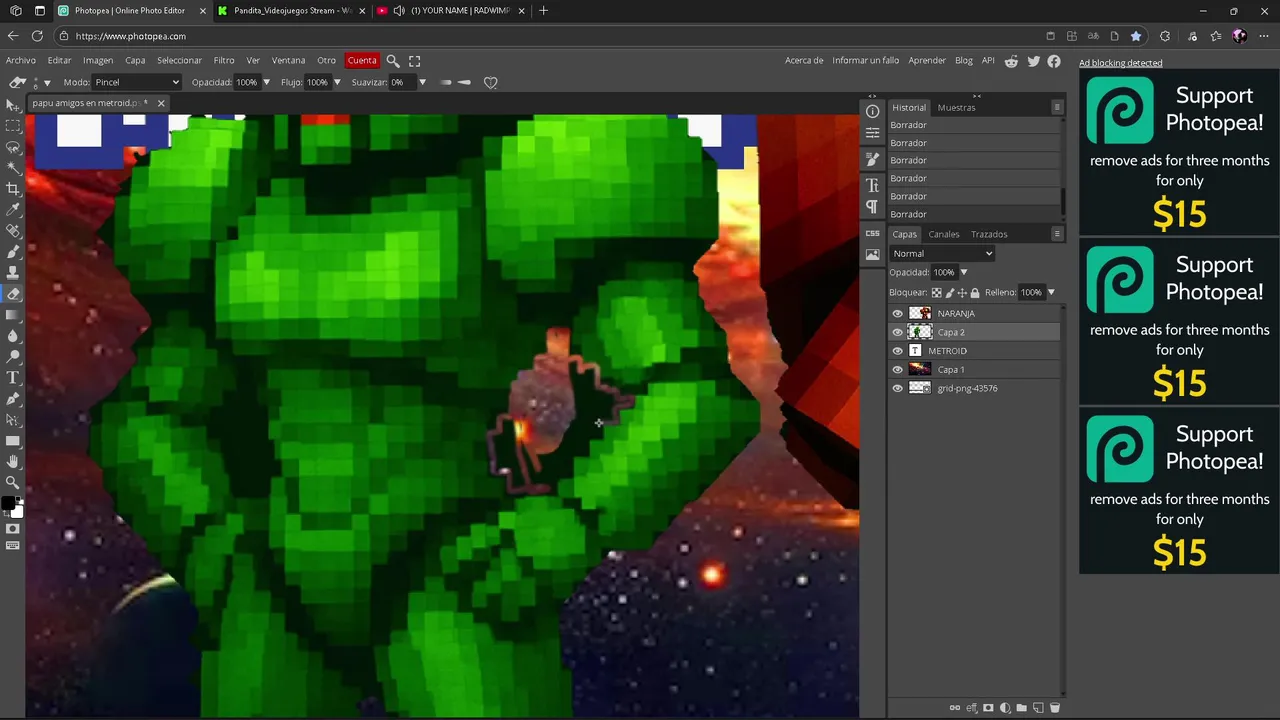Open the search icon in menu bar

(393, 61)
